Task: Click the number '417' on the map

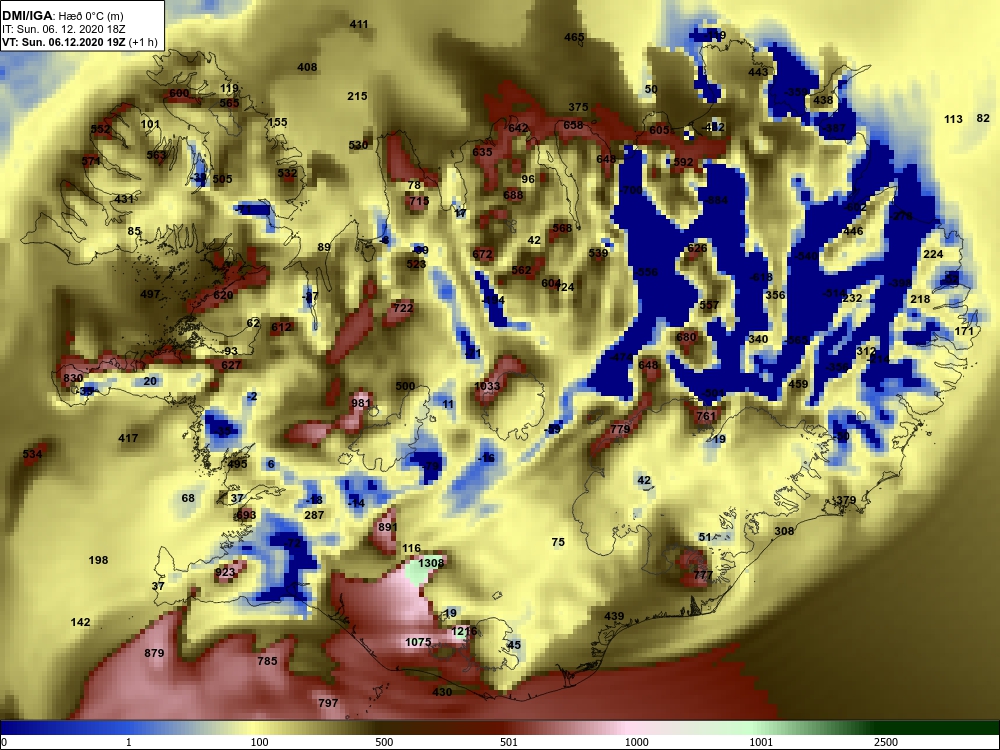Action: [128, 438]
